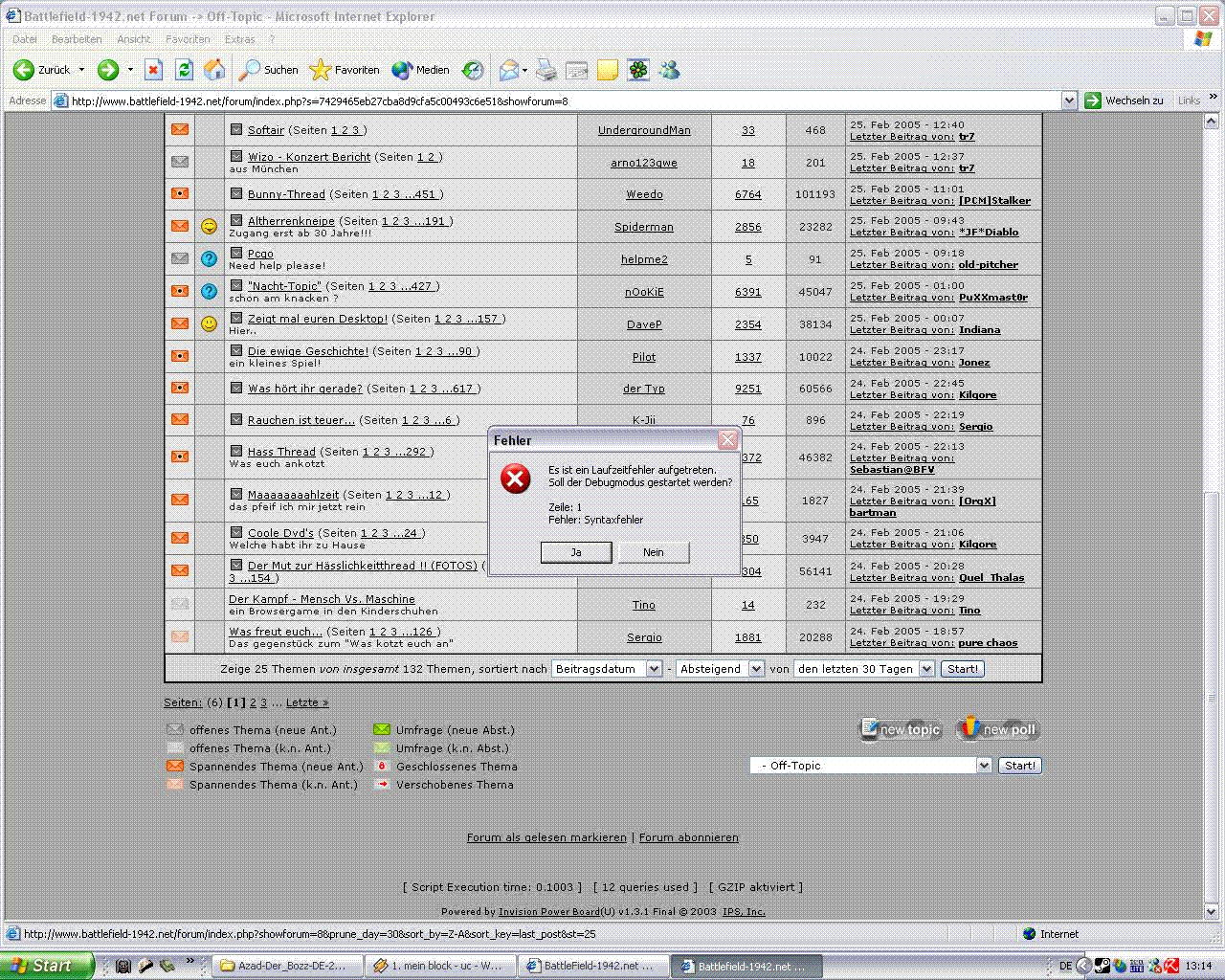This screenshot has height=980, width=1225.
Task: Click the DE language indicator in the tray
Action: (1065, 967)
